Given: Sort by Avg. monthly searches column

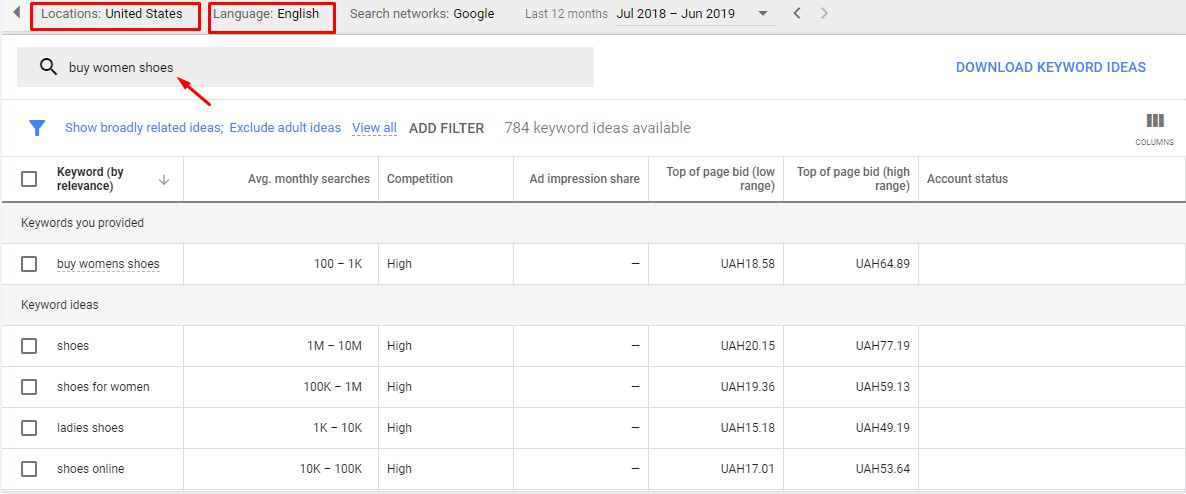Looking at the screenshot, I should 309,179.
